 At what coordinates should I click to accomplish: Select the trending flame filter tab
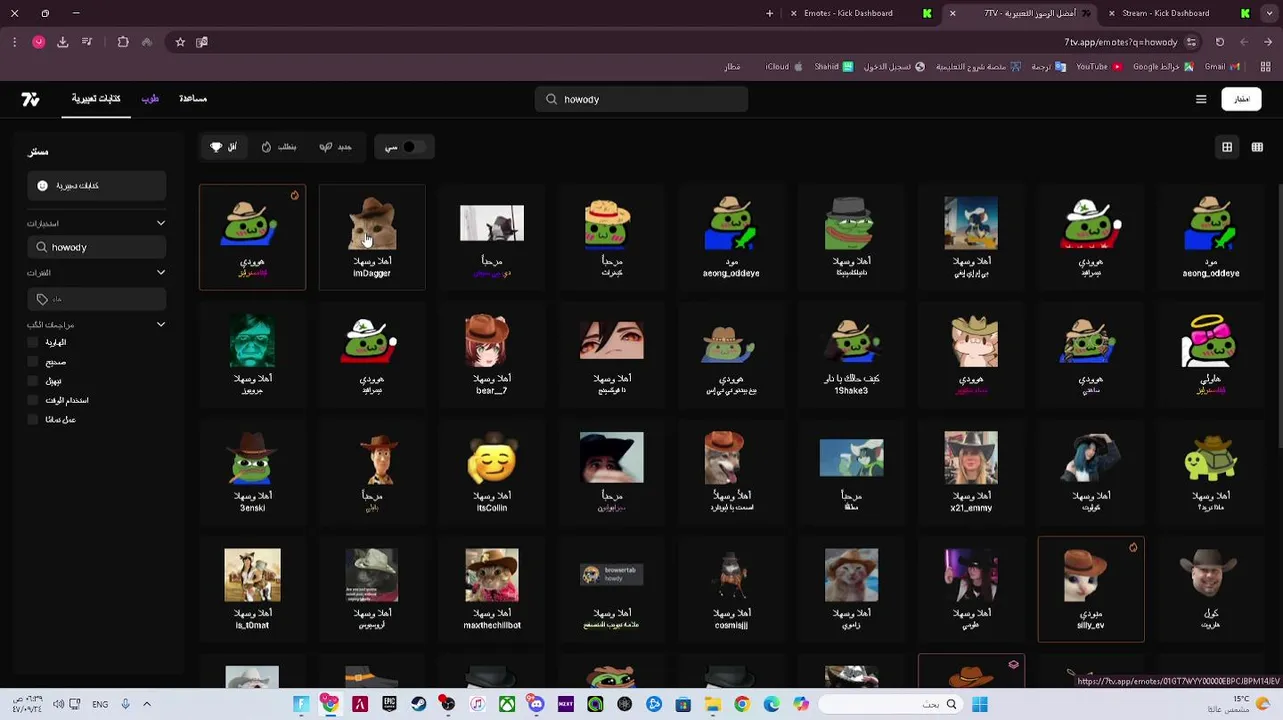coord(279,147)
